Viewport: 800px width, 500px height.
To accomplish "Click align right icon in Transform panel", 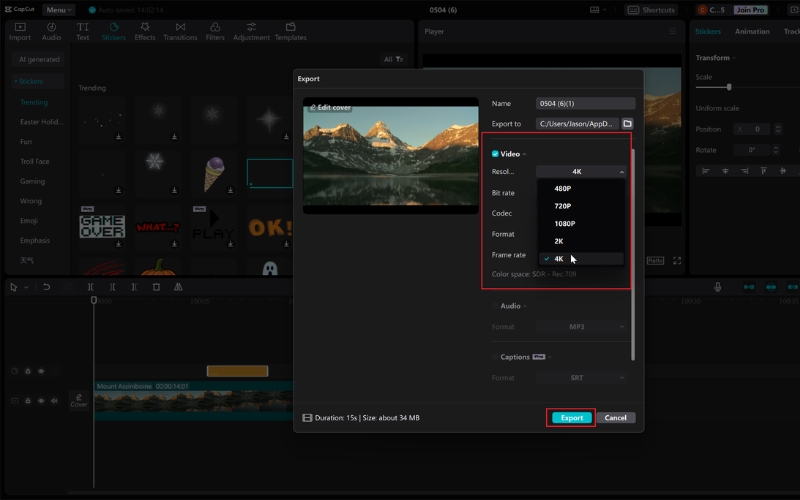I will [744, 171].
